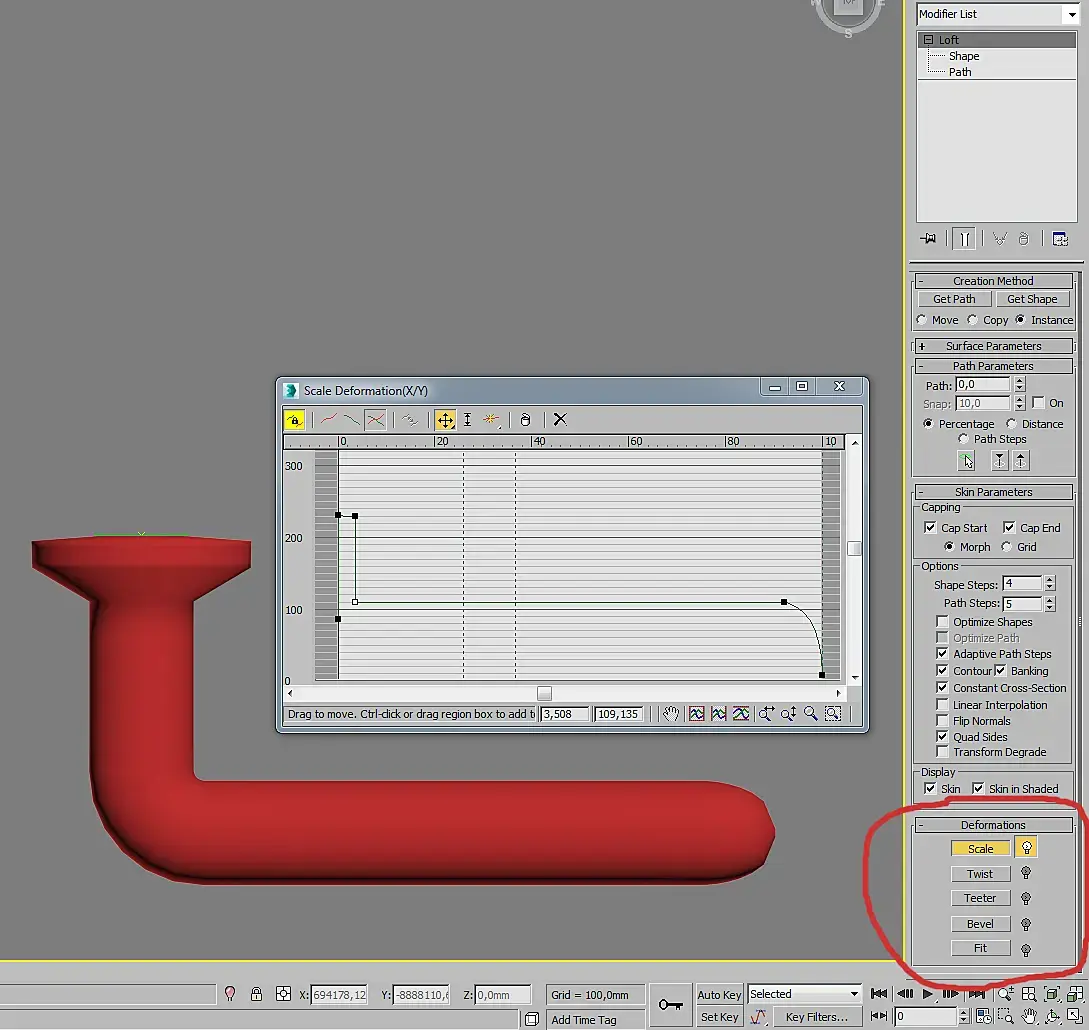This screenshot has width=1089, height=1030.
Task: Click the deformation graph vertical scrollbar thumb
Action: coord(855,549)
